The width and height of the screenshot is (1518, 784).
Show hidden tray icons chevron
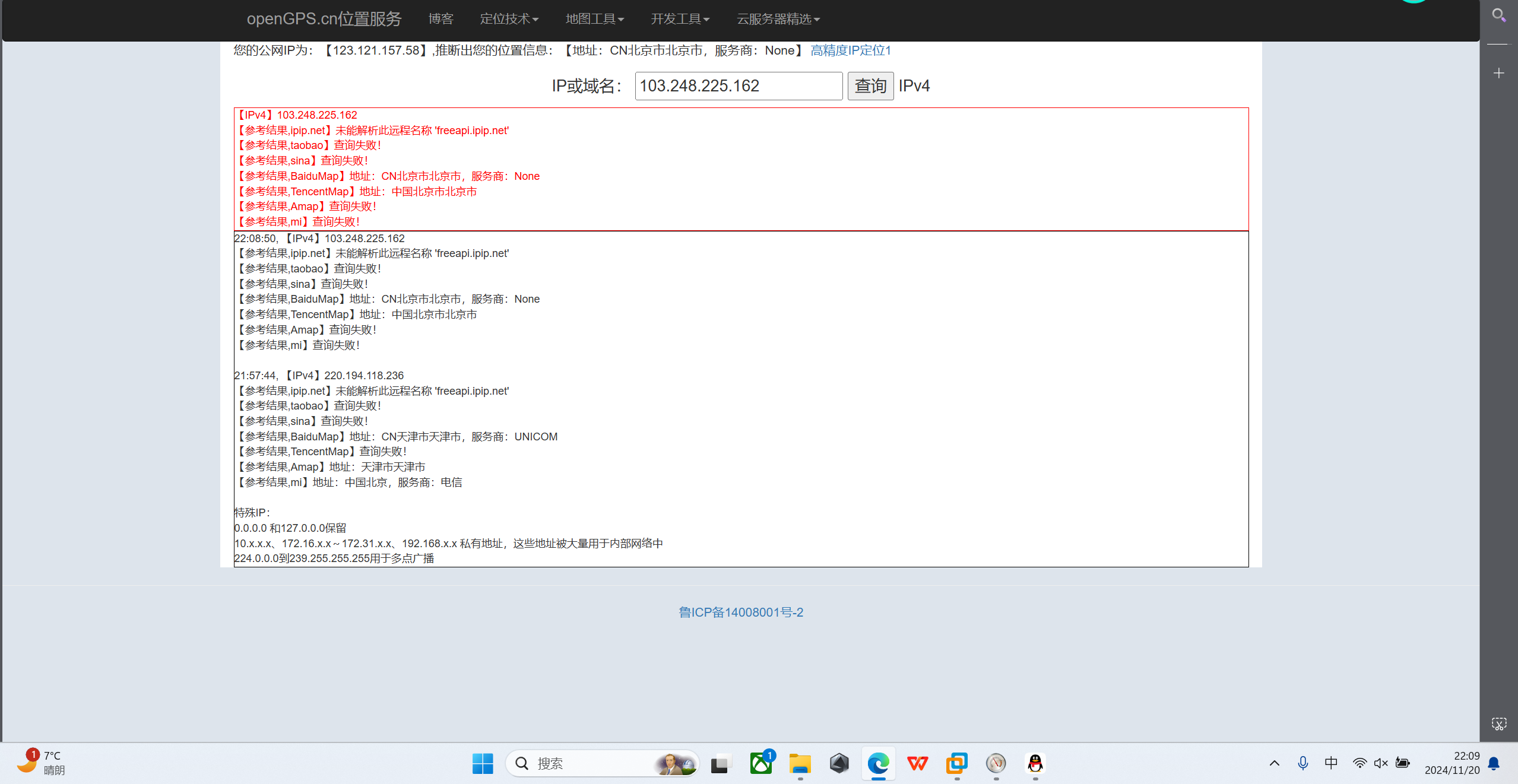coord(1274,763)
